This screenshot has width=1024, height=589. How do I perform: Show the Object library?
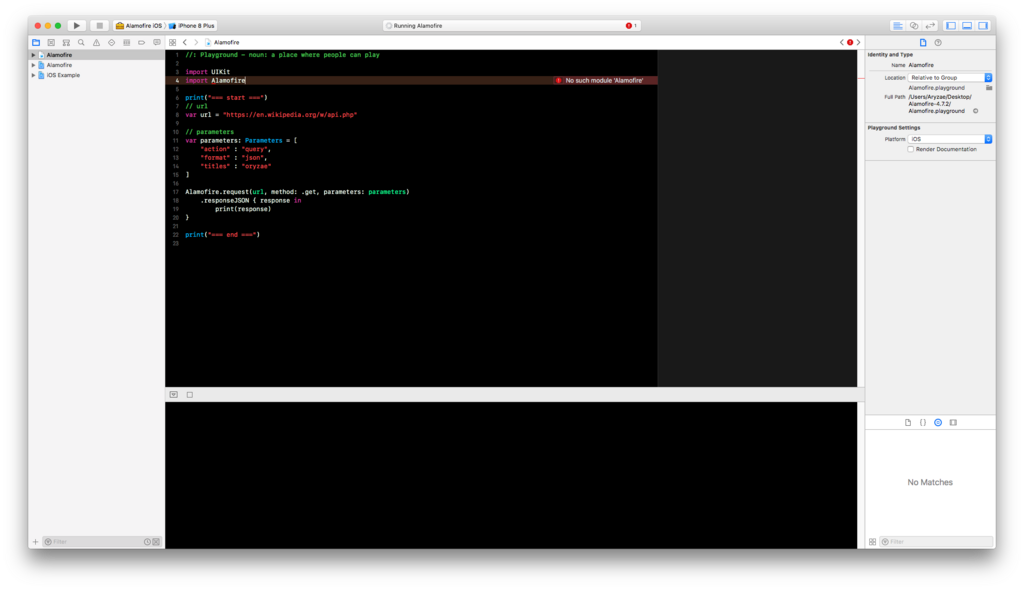point(938,422)
